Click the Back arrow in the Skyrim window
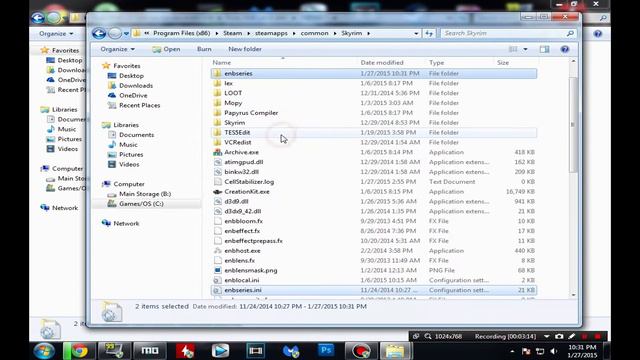This screenshot has width=640, height=360. pyautogui.click(x=99, y=33)
